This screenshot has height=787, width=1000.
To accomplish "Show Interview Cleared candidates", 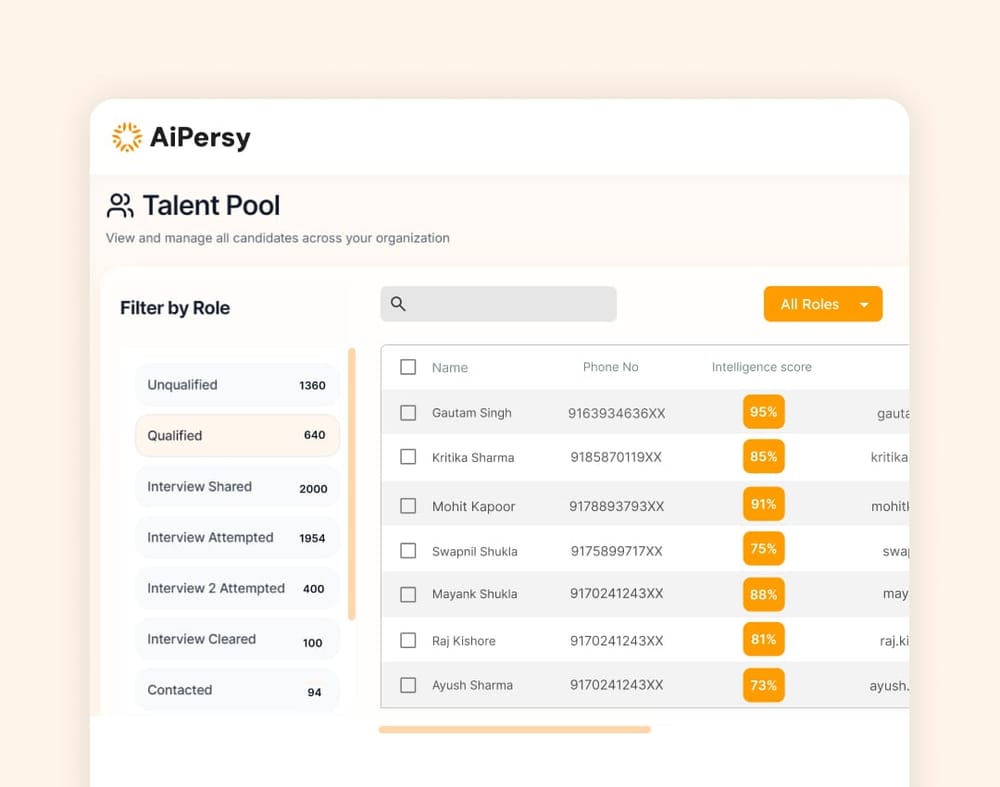I will pyautogui.click(x=237, y=640).
